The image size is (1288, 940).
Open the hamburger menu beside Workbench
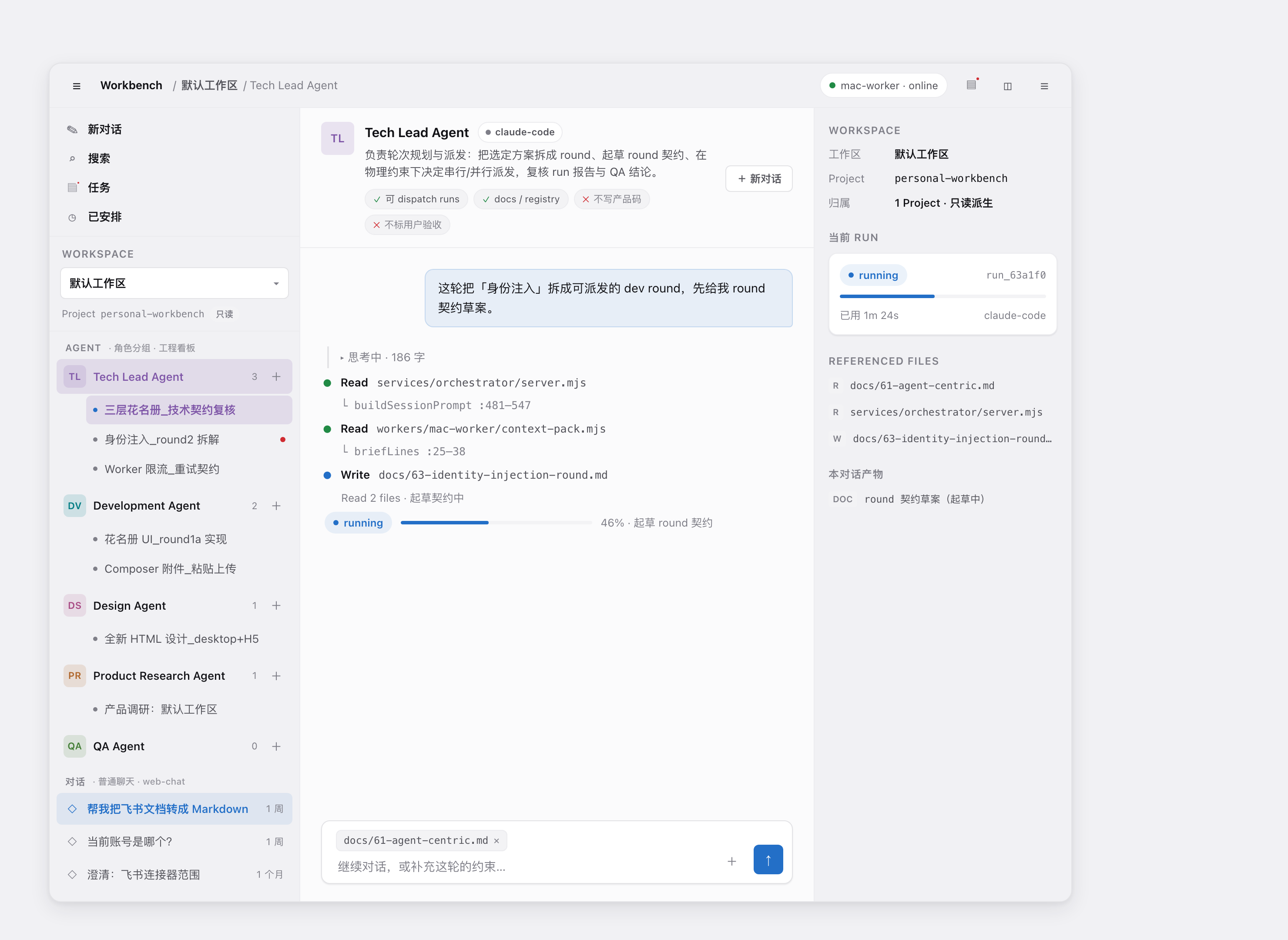pyautogui.click(x=76, y=86)
